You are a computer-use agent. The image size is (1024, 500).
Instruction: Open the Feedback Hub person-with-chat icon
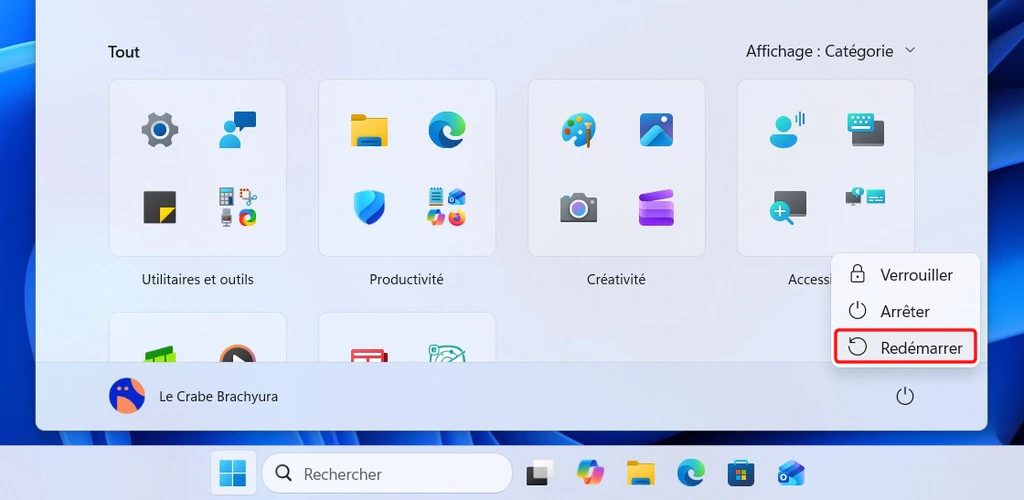pyautogui.click(x=238, y=129)
